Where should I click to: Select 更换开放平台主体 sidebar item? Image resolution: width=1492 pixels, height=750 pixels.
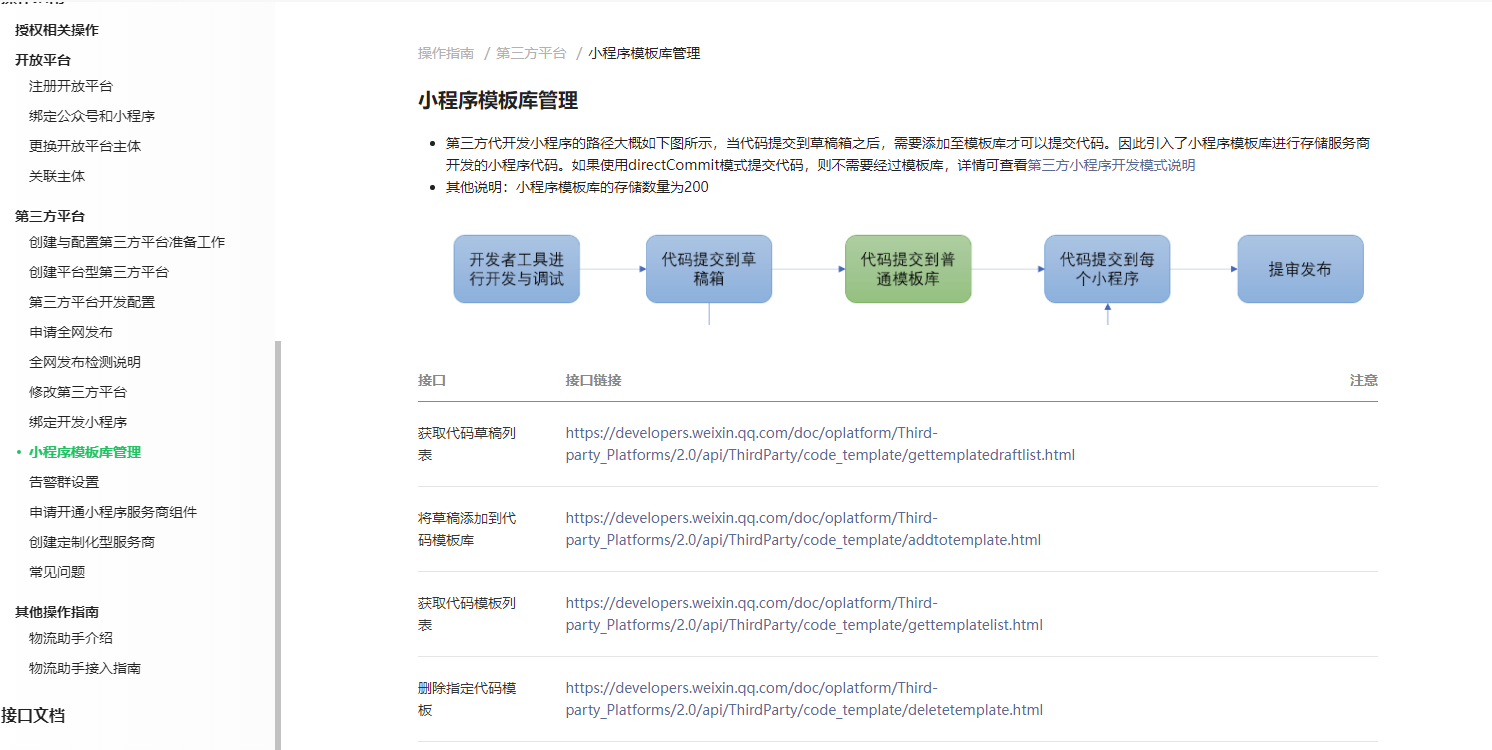click(85, 146)
